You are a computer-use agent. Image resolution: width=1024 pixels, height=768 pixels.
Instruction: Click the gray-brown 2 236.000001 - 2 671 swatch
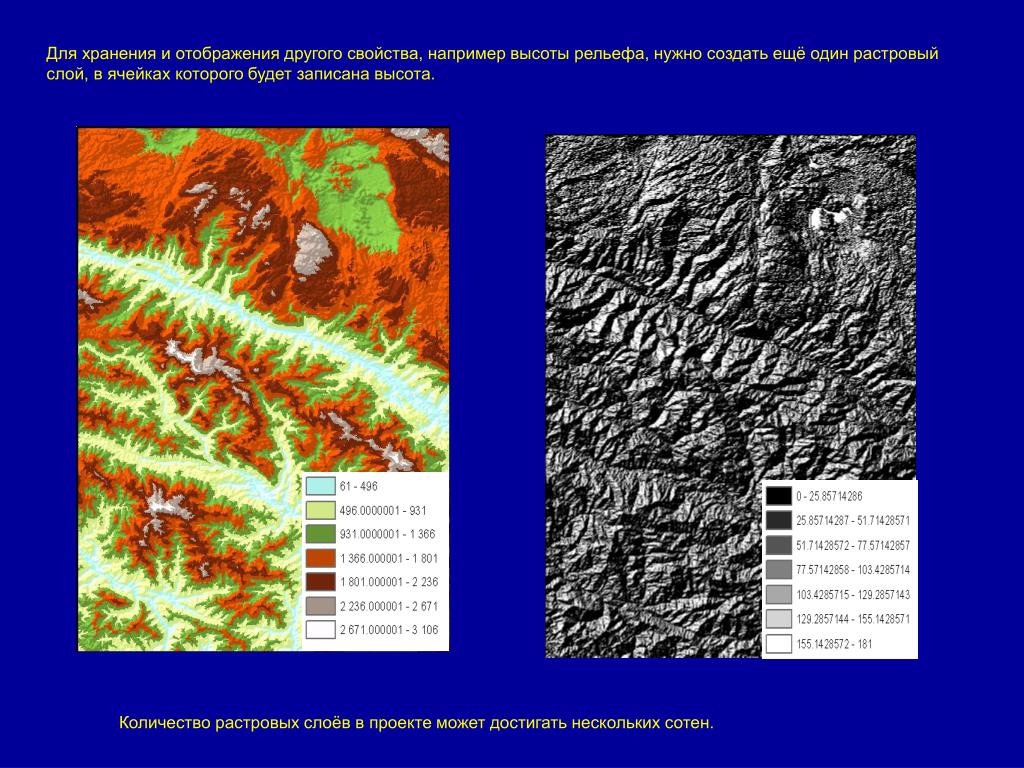pyautogui.click(x=320, y=606)
